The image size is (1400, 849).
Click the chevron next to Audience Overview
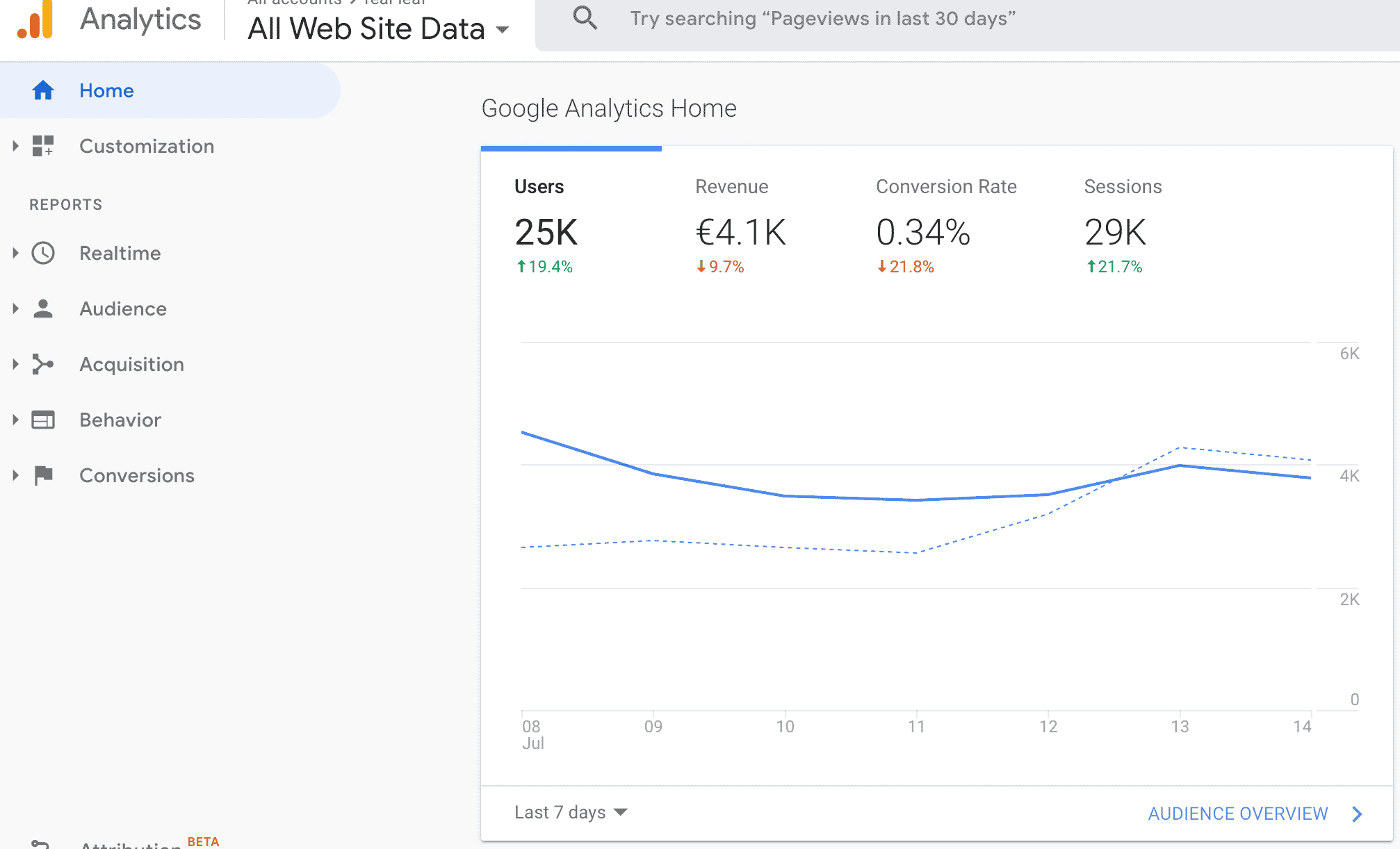click(1358, 814)
